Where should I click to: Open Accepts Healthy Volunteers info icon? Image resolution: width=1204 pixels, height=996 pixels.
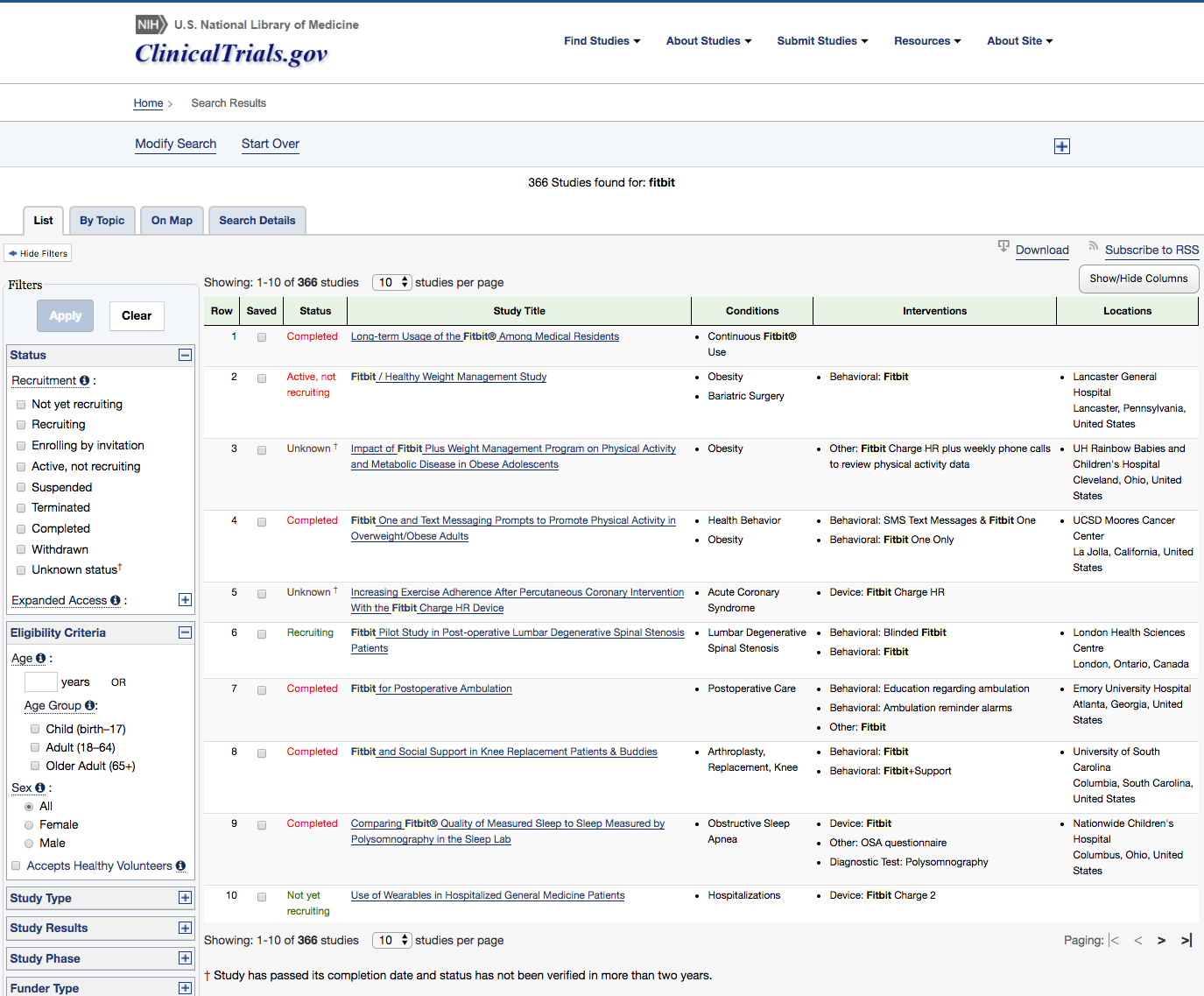tap(180, 865)
